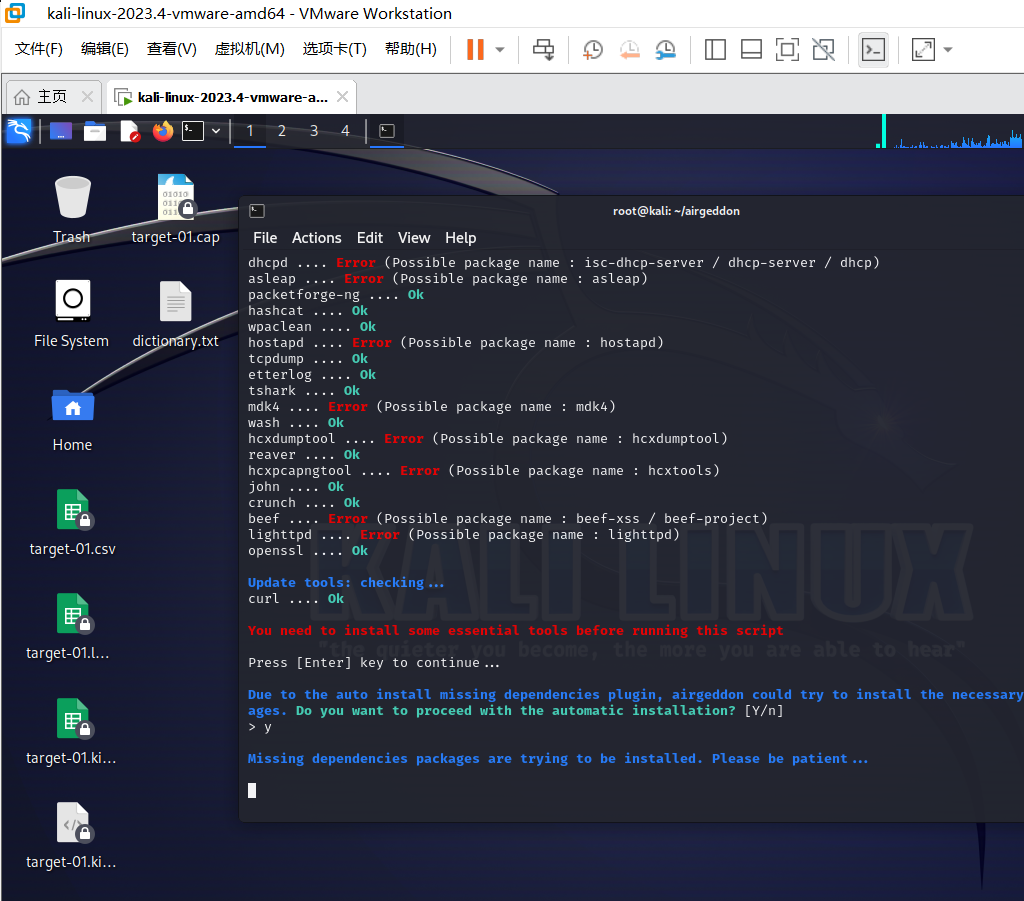
Task: Take a snapshot of the virtual machine
Action: (593, 49)
